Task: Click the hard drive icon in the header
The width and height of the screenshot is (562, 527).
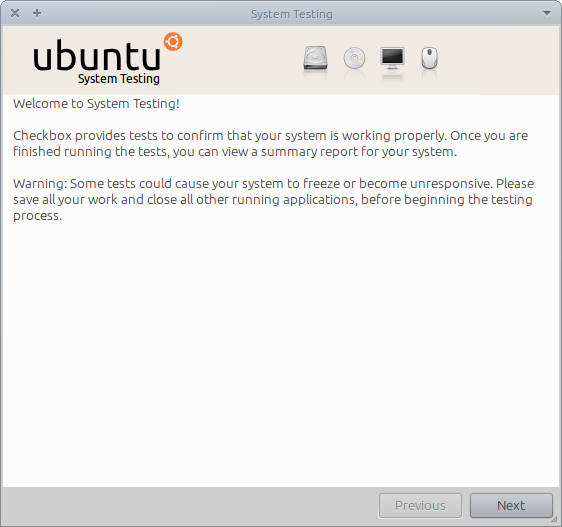Action: coord(315,57)
